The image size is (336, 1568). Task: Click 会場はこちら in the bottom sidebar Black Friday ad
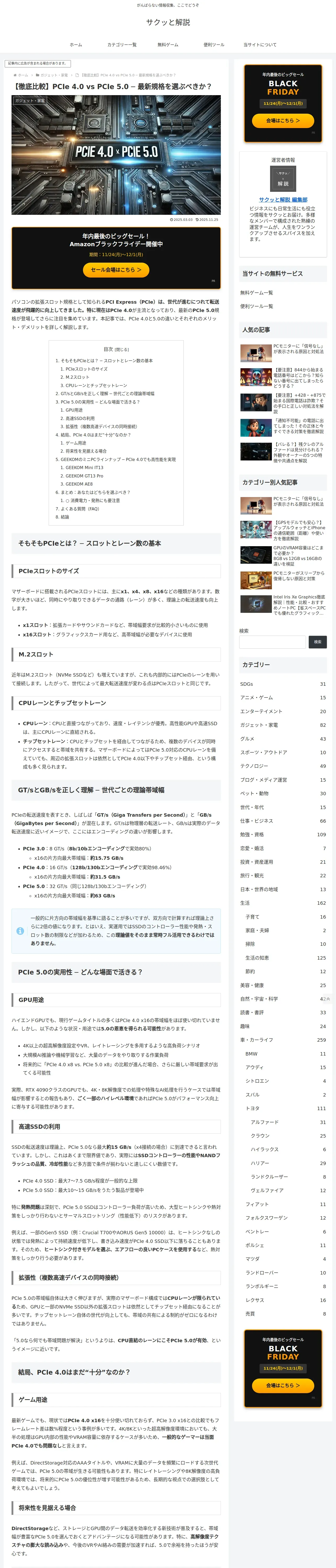pos(283,1385)
